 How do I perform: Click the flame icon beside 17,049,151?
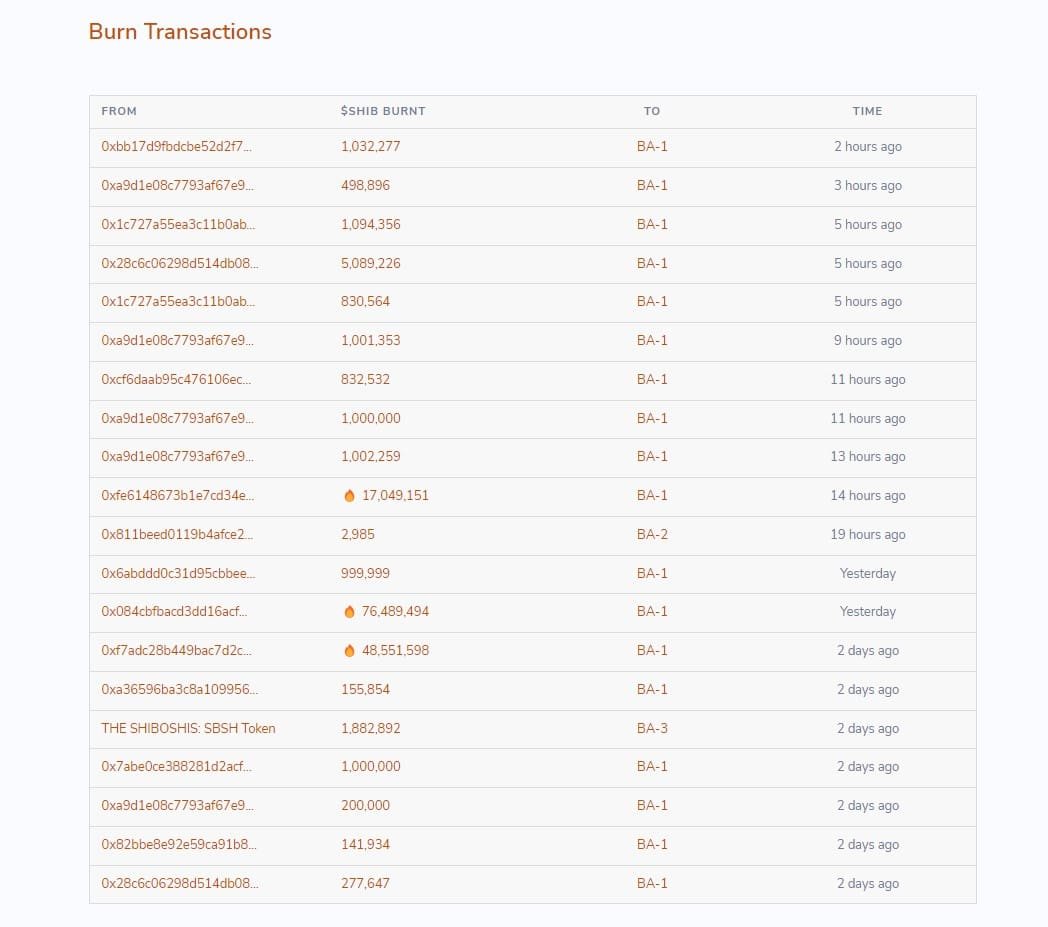[x=347, y=495]
